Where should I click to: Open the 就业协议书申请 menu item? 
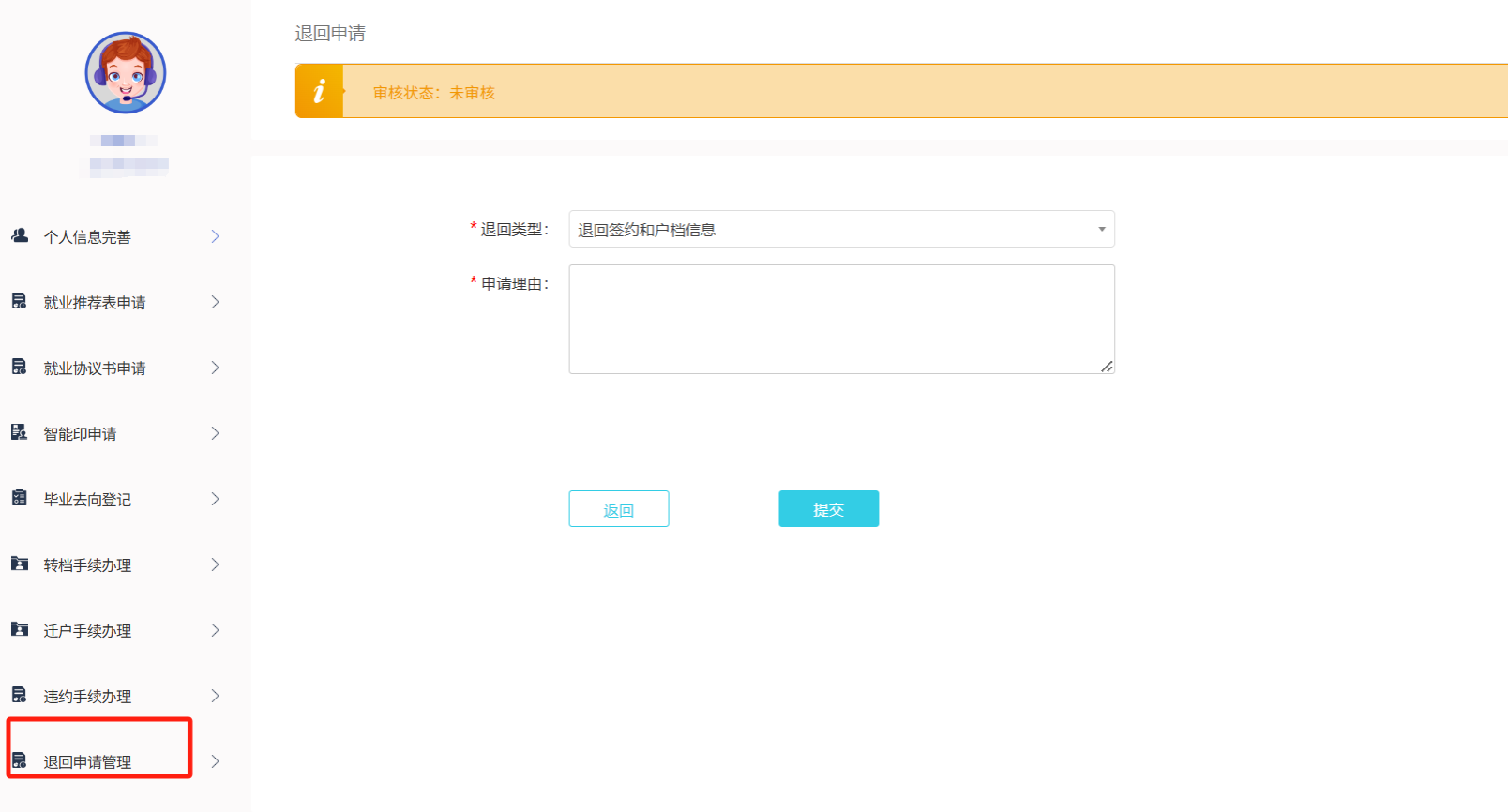click(x=95, y=368)
